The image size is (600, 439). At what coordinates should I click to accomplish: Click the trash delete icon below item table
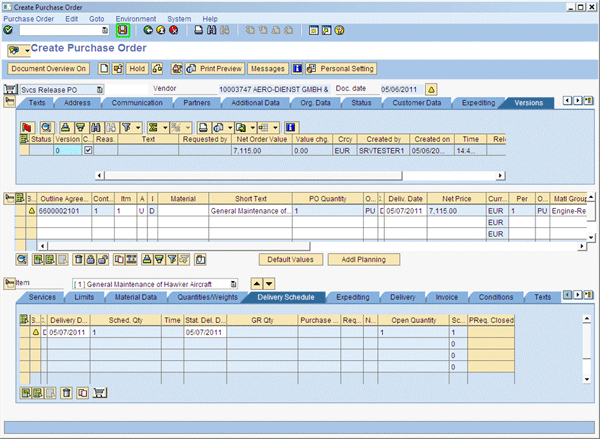pyautogui.click(x=79, y=259)
